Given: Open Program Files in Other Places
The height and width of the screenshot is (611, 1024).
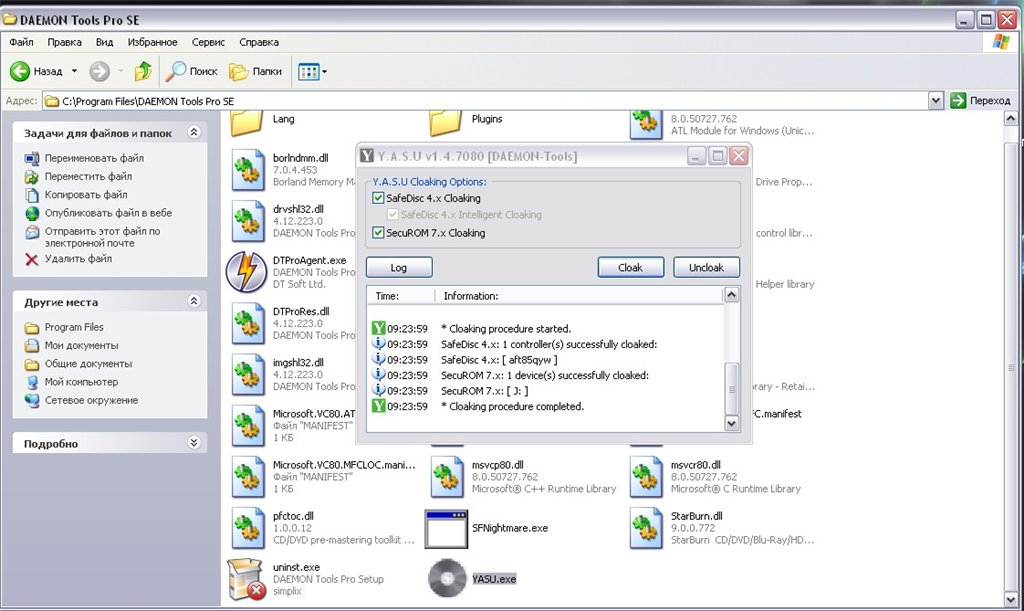Looking at the screenshot, I should pyautogui.click(x=74, y=327).
